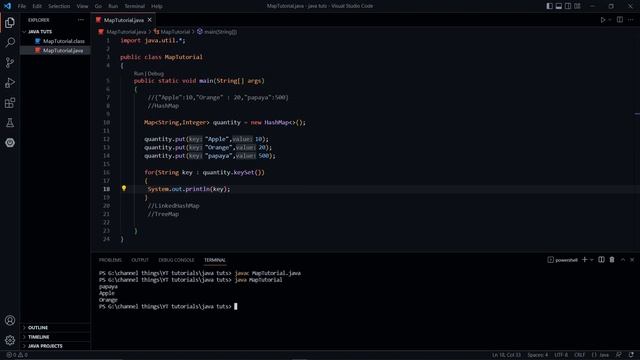Open run options dropdown arrow
The image size is (640, 360).
pos(610,20)
